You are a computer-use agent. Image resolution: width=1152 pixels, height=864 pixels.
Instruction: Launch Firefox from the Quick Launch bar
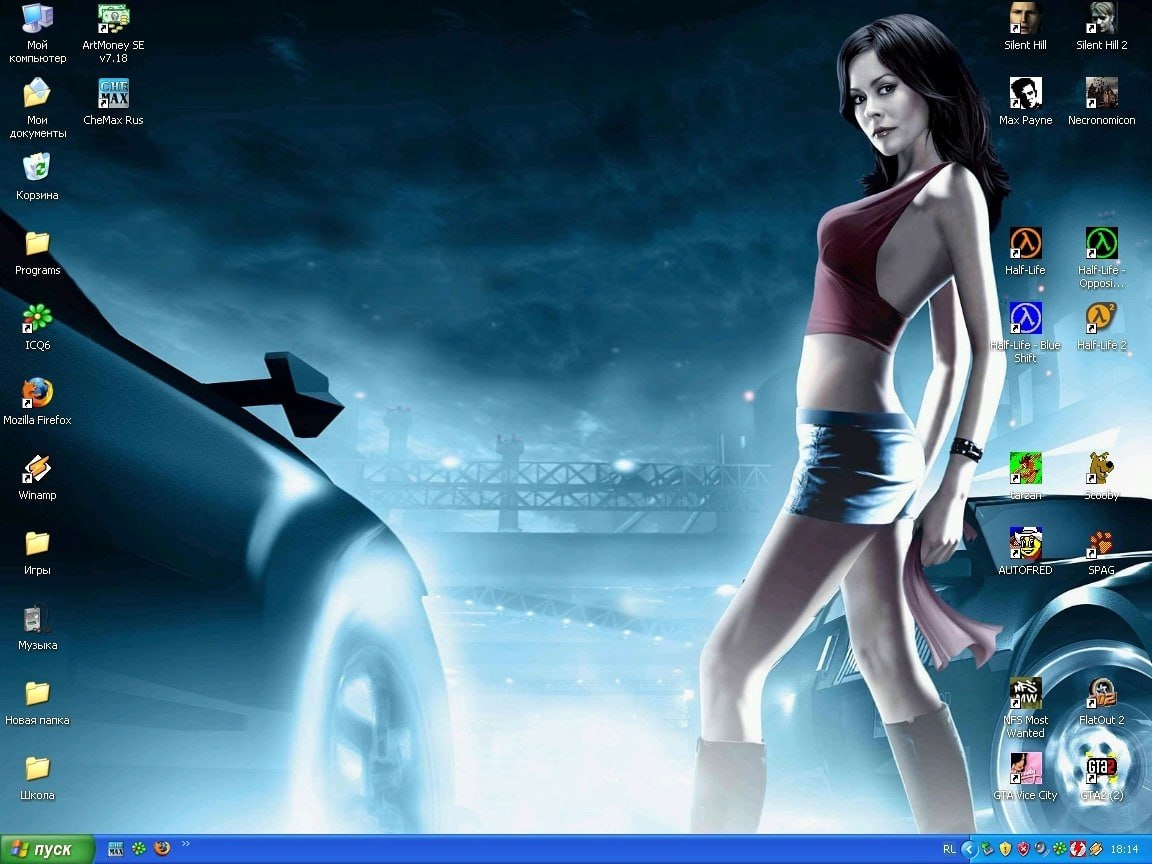162,849
